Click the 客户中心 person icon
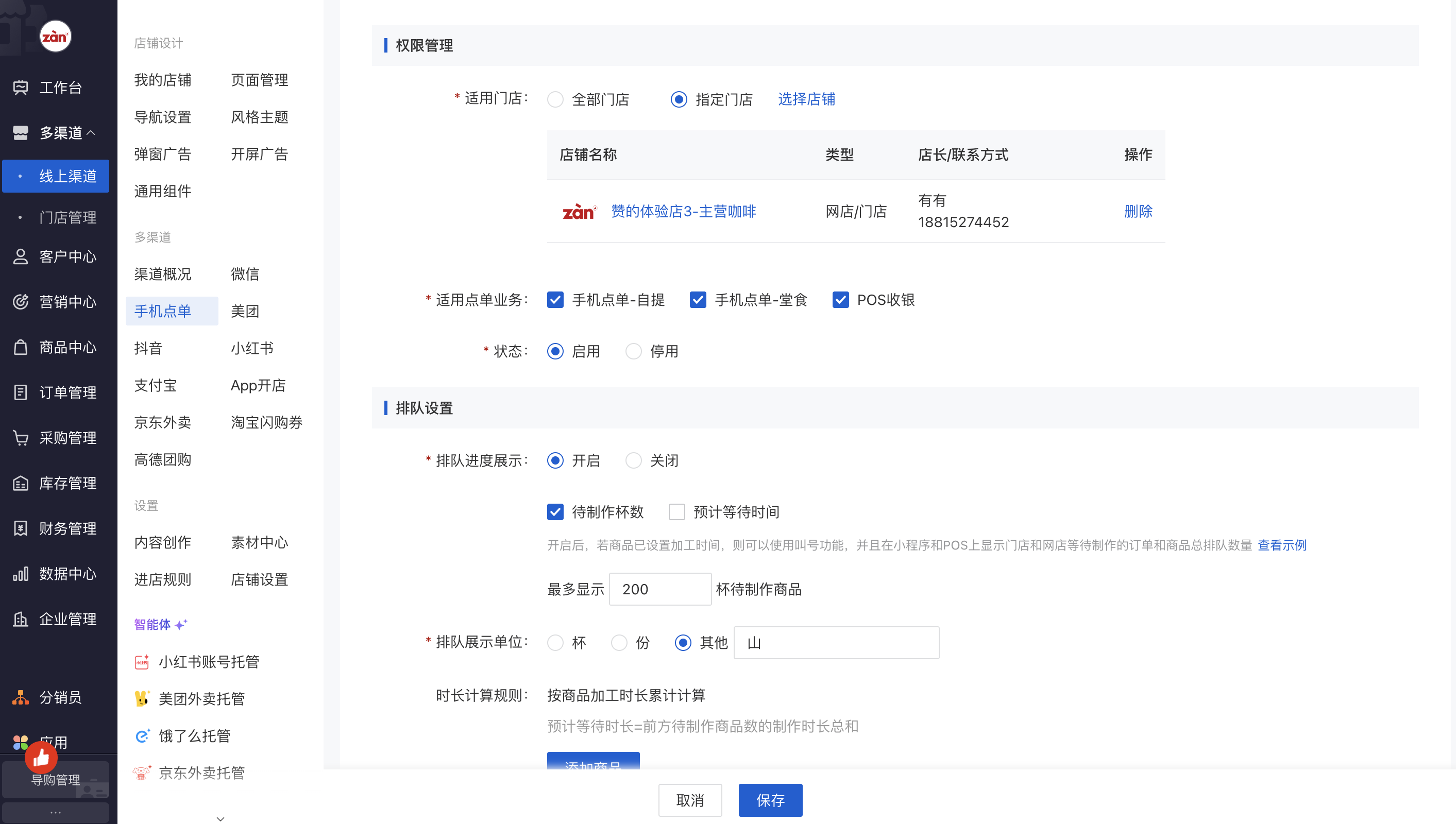Viewport: 1456px width, 824px height. (x=21, y=256)
